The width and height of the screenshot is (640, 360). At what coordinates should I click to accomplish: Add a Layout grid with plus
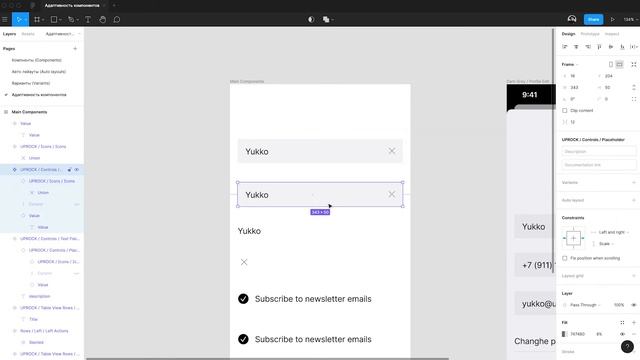(x=633, y=276)
